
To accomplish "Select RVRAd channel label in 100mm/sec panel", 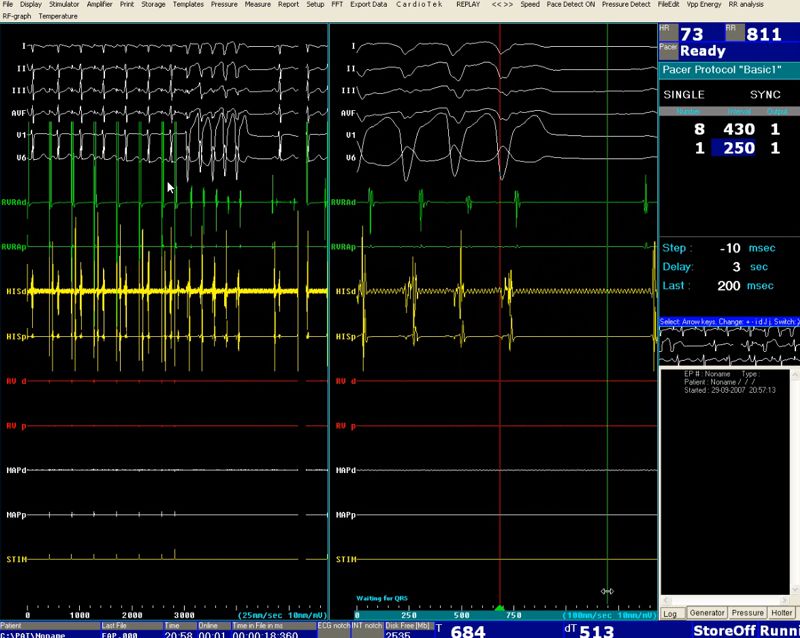I will tap(343, 202).
